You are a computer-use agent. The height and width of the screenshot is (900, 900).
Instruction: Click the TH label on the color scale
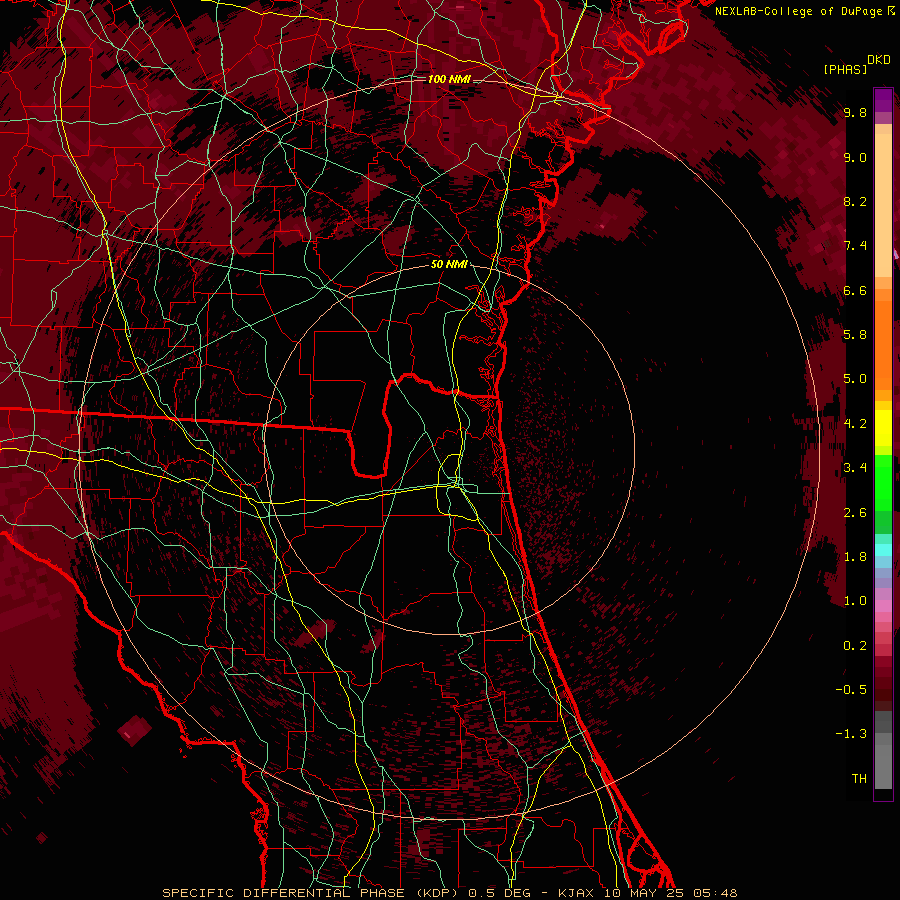[x=859, y=779]
